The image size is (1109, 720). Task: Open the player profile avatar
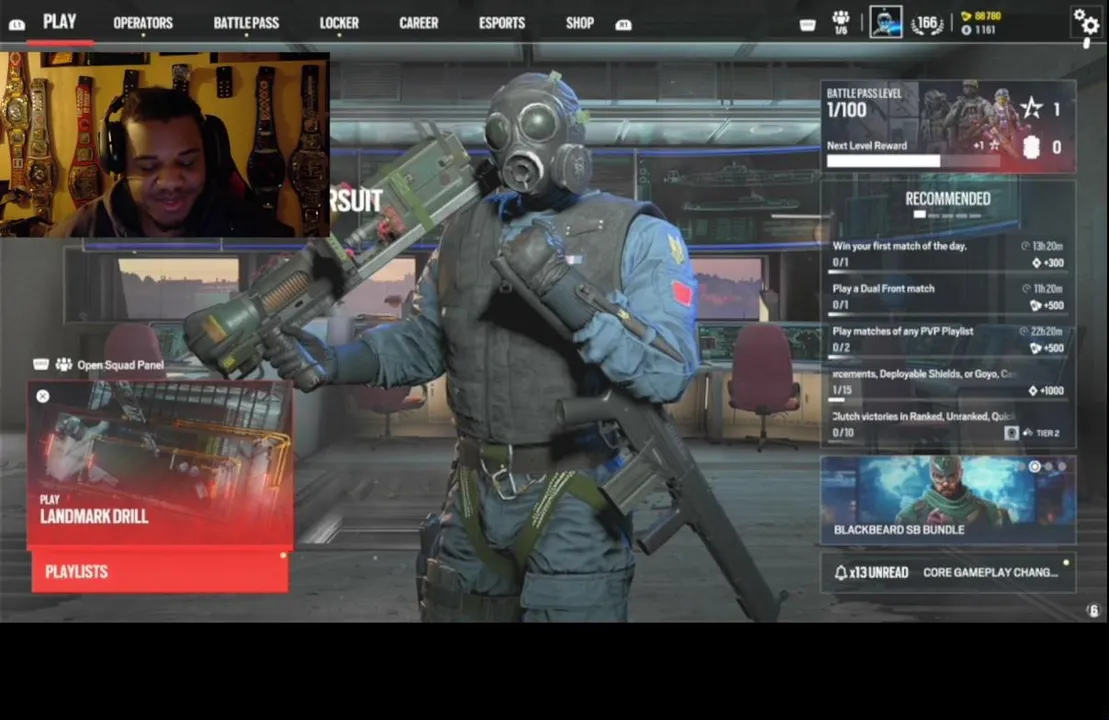(x=886, y=21)
